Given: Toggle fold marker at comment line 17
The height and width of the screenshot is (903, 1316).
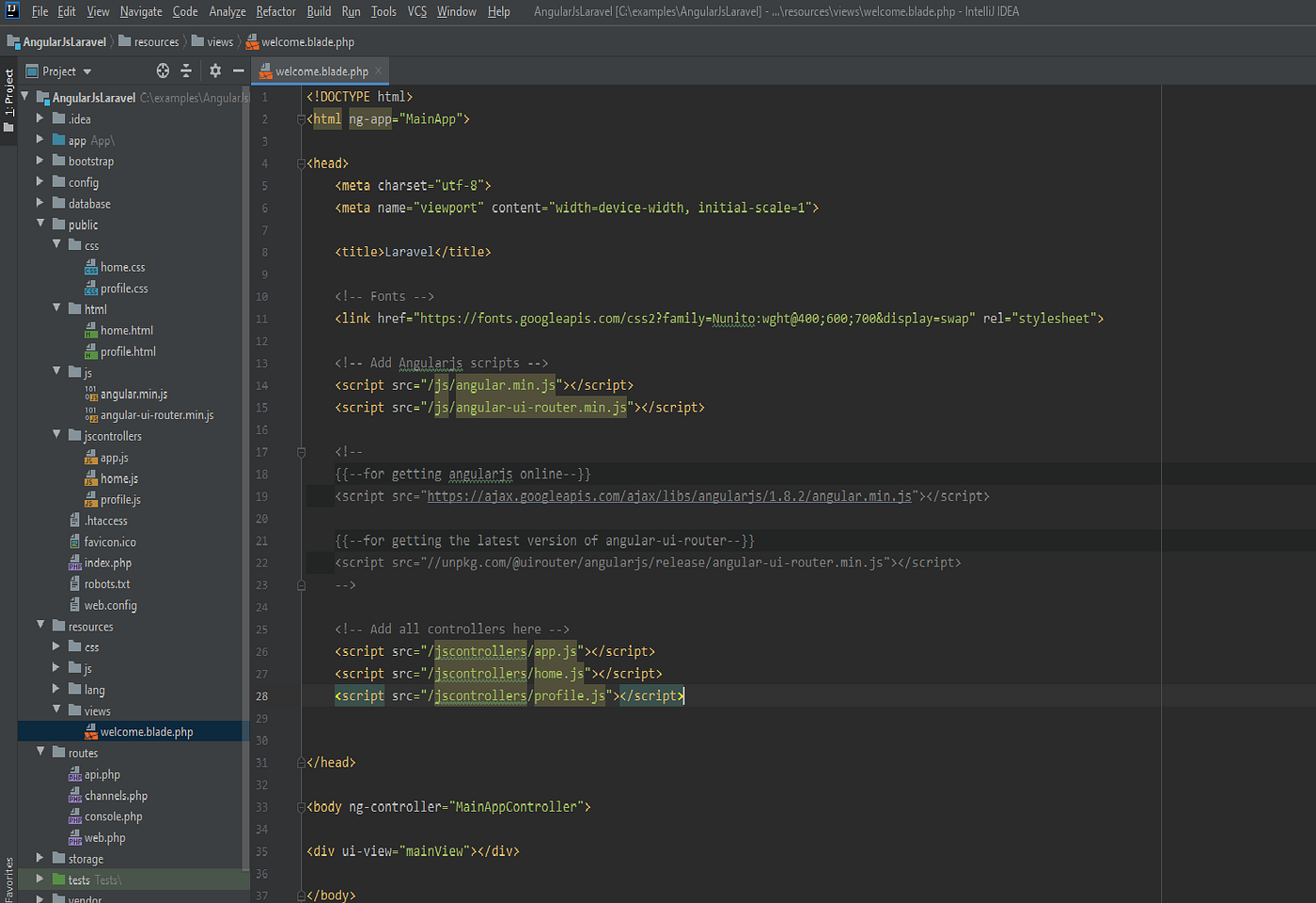Looking at the screenshot, I should 301,452.
